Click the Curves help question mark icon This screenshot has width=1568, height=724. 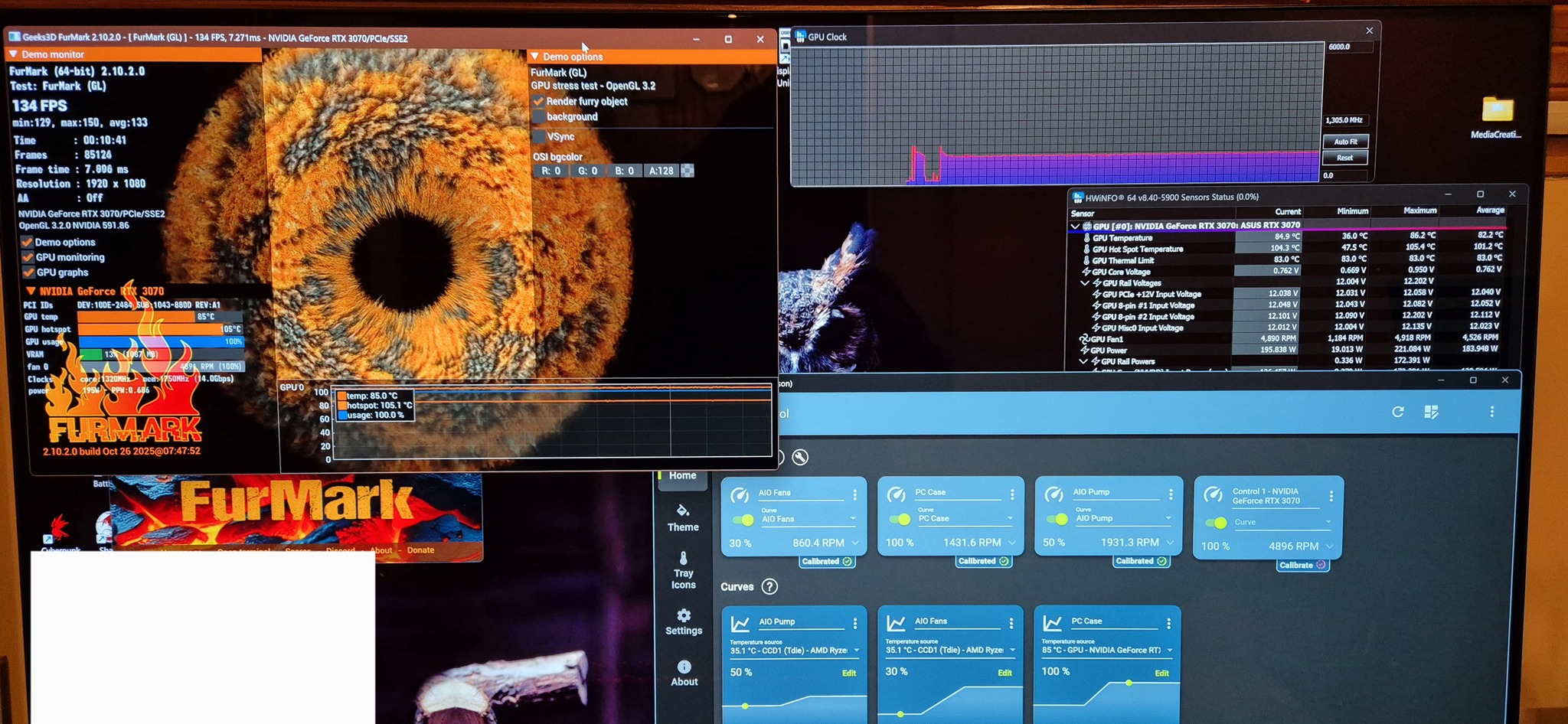click(x=770, y=586)
